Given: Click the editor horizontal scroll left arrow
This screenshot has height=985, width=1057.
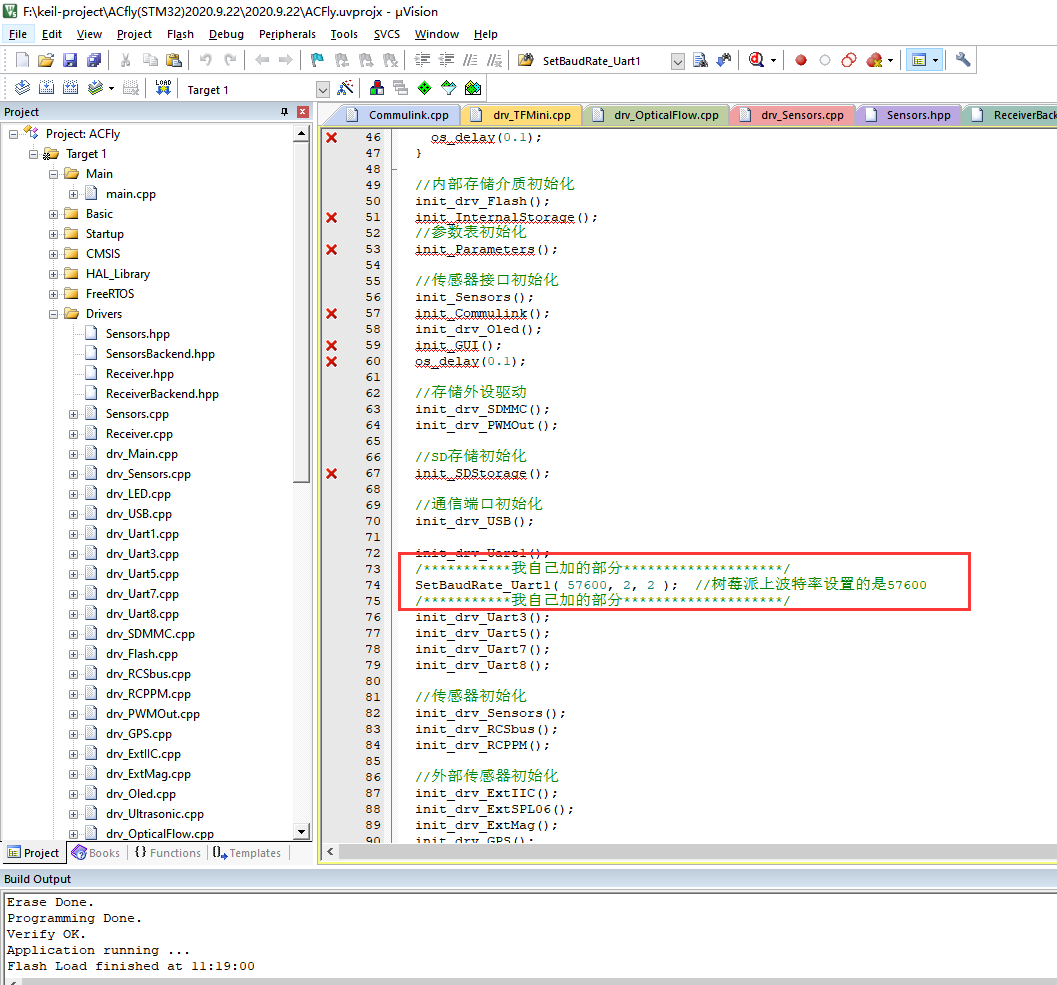Looking at the screenshot, I should pos(330,852).
